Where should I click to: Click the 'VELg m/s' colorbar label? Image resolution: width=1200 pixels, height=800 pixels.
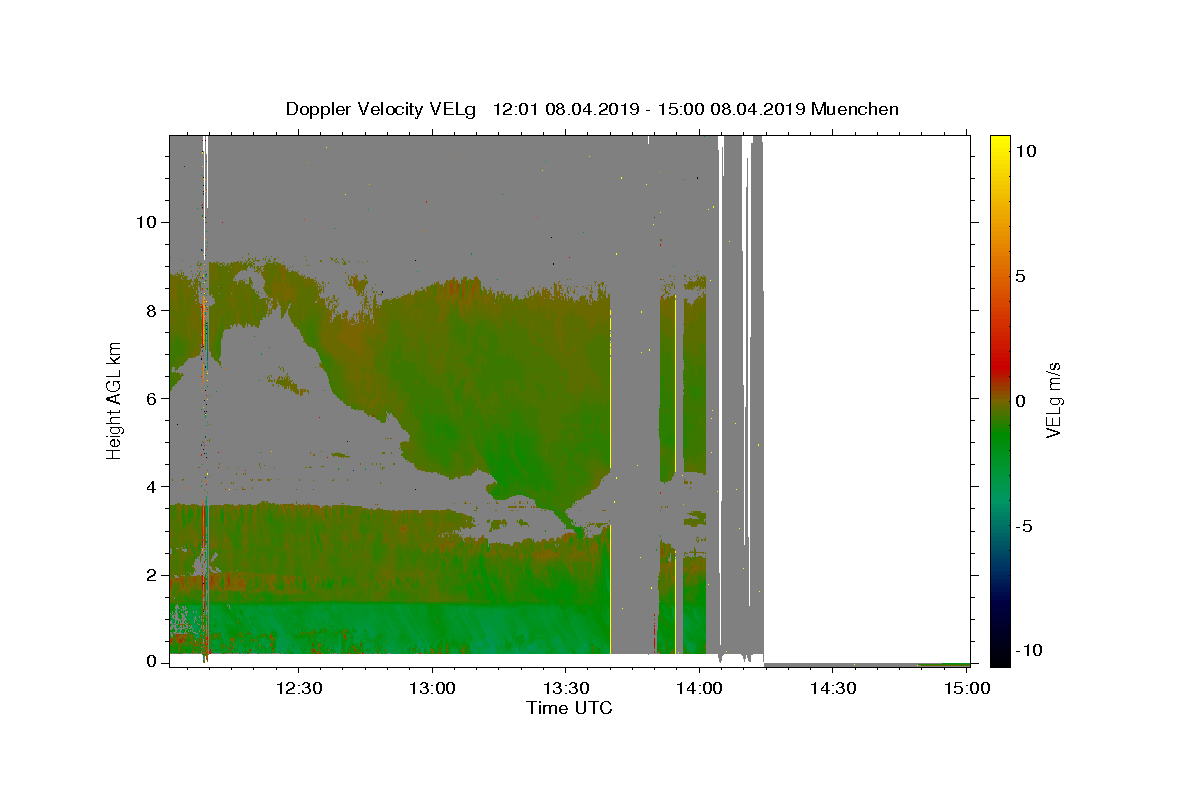click(1053, 400)
